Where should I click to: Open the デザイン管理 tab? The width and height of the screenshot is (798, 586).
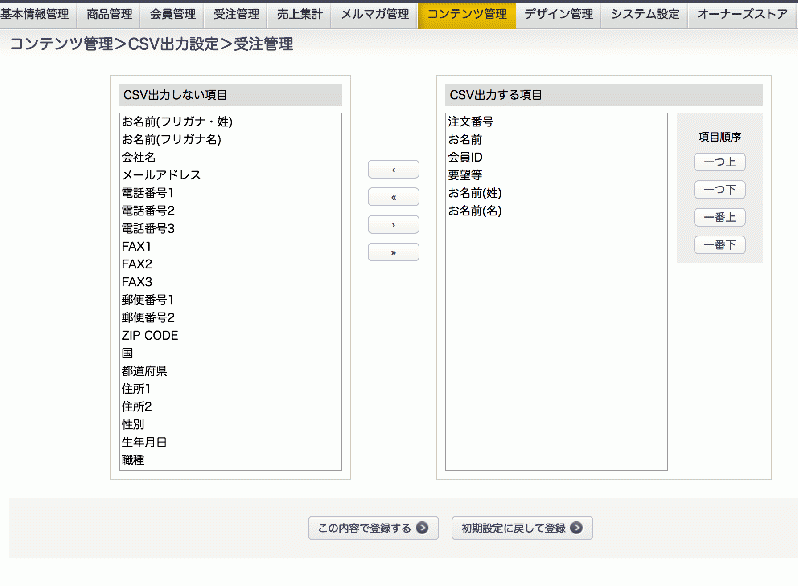coord(558,15)
